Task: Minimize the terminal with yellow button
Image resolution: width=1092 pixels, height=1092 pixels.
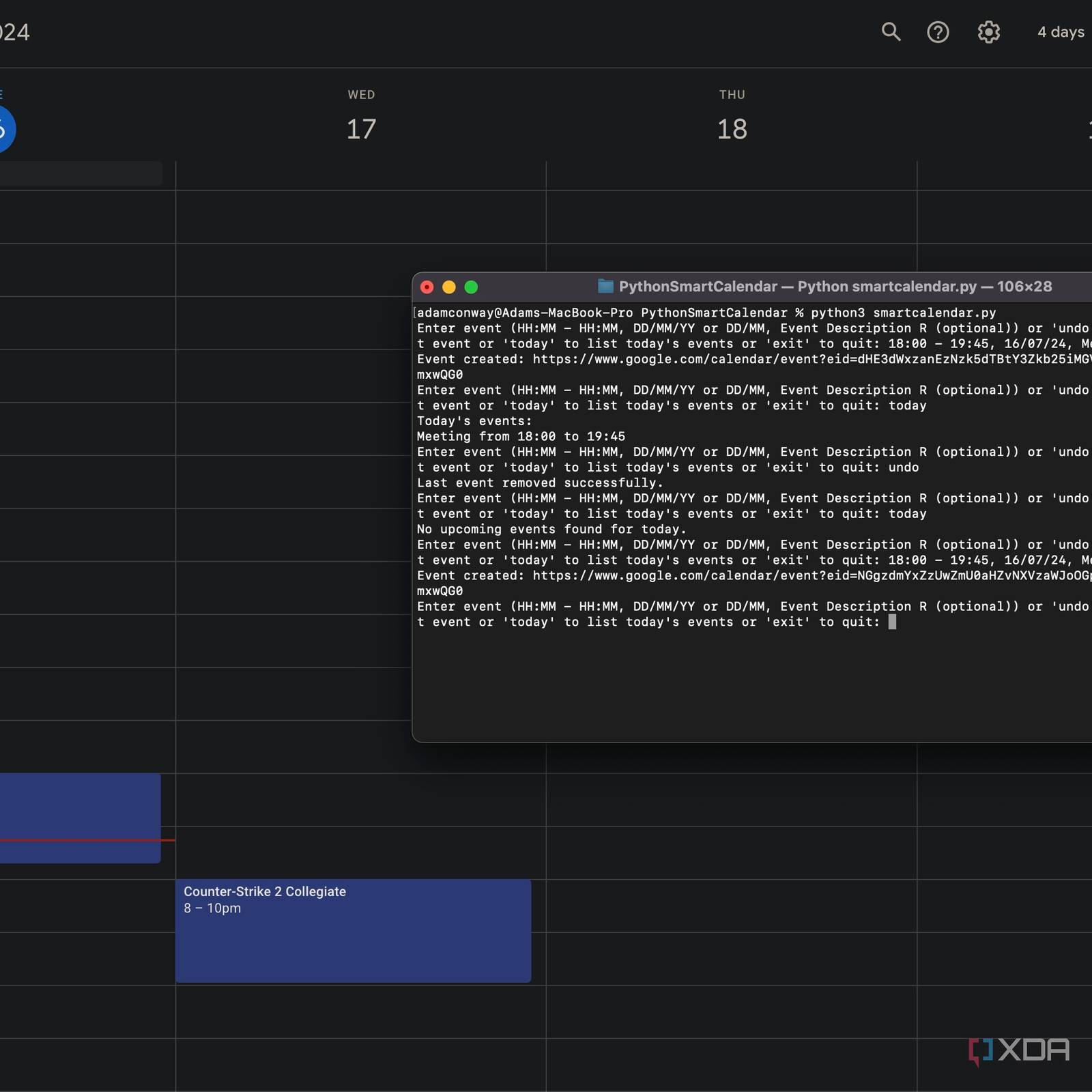Action: [x=449, y=287]
